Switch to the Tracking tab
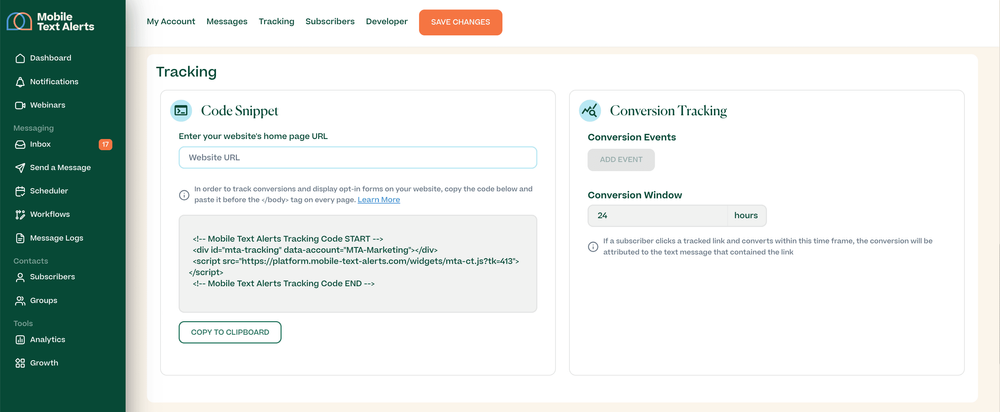 tap(277, 22)
